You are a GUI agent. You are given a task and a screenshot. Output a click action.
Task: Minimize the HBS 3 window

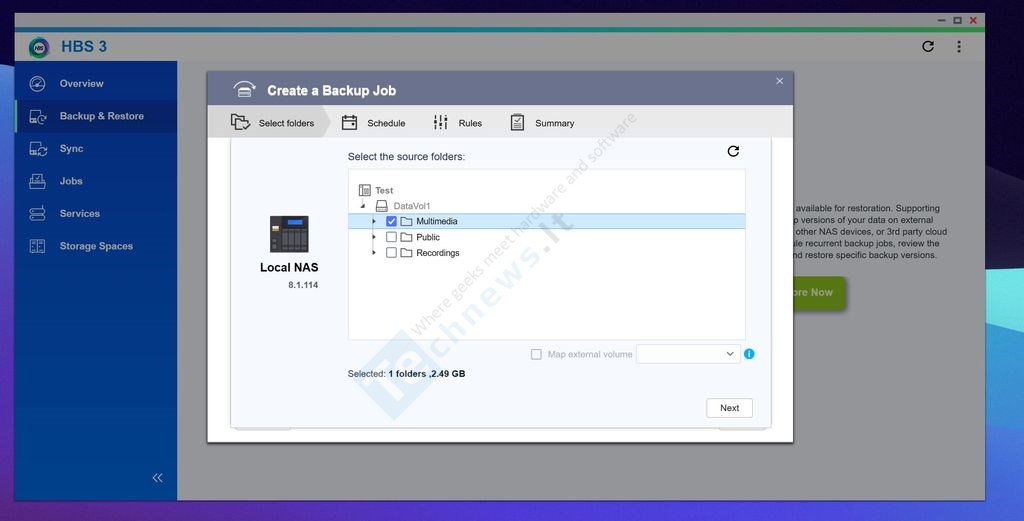pos(941,20)
